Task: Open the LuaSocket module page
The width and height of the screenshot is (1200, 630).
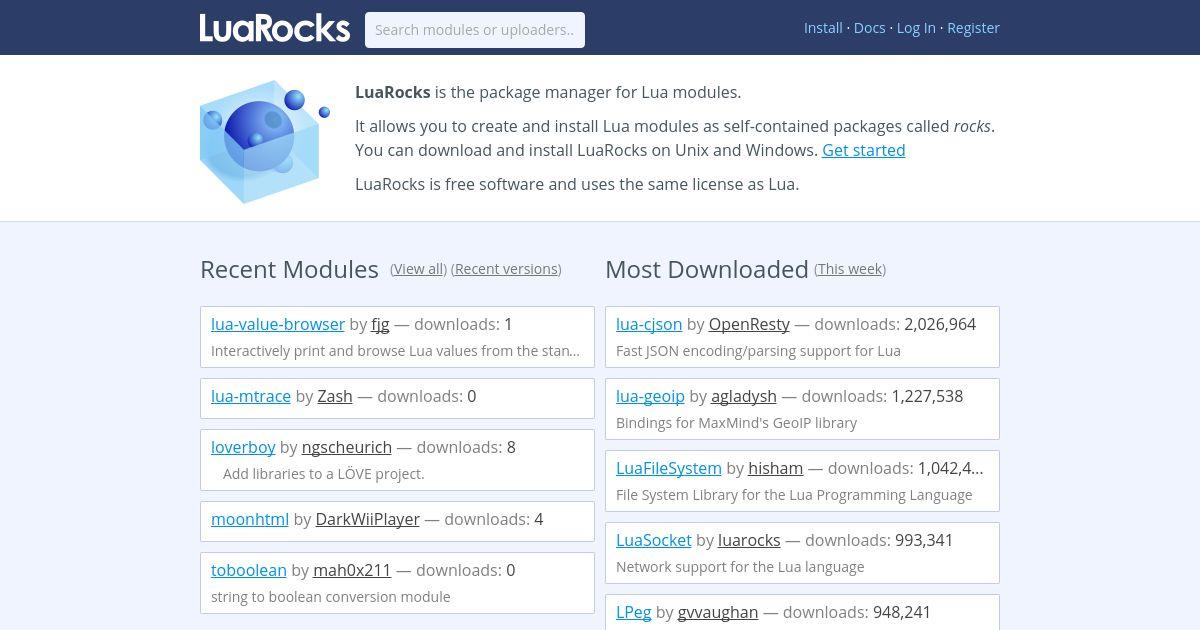Action: 654,540
